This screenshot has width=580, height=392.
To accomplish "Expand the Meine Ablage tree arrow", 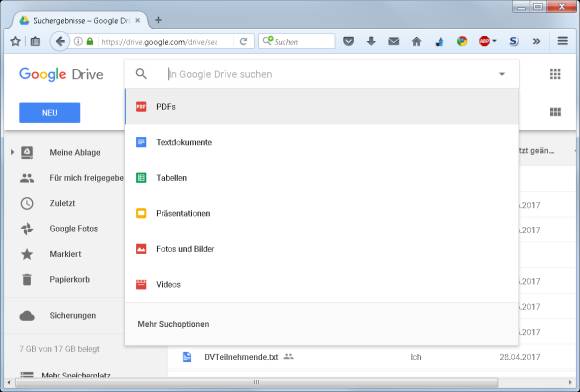I will tap(12, 152).
